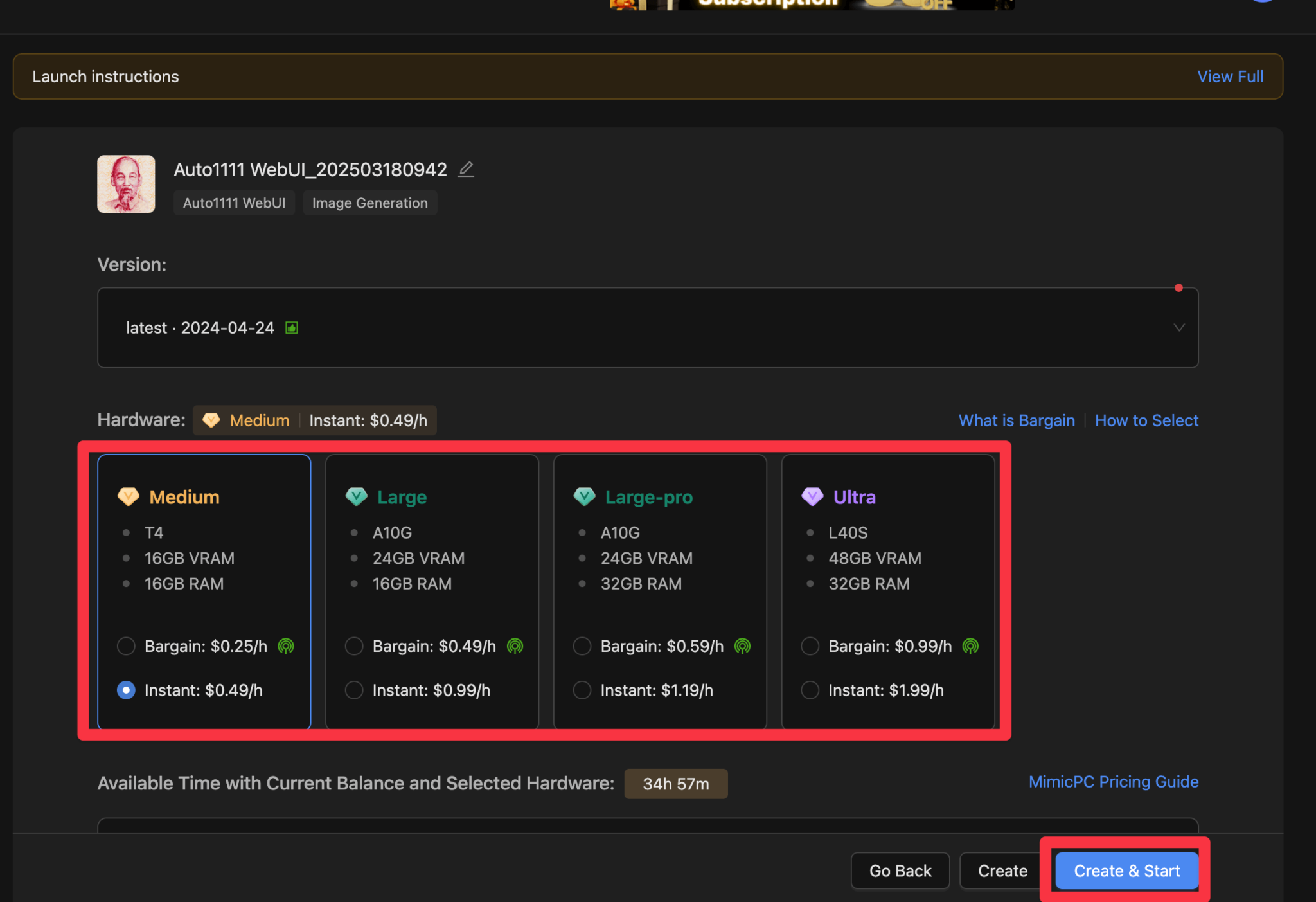
Task: Expand Launch instructions via View Full
Action: pyautogui.click(x=1230, y=77)
